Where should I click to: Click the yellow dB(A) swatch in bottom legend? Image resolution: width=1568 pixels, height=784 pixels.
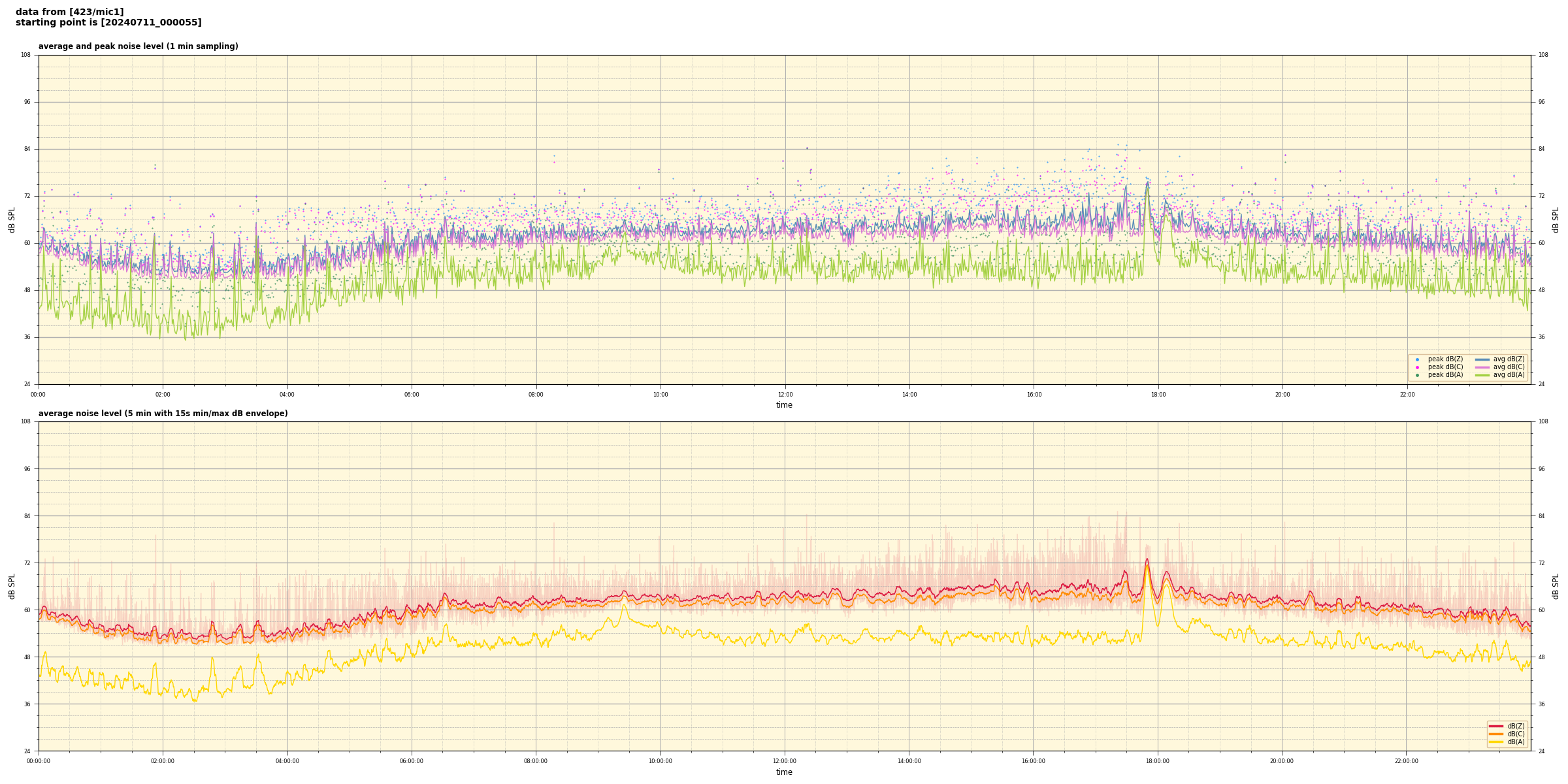pos(1496,742)
